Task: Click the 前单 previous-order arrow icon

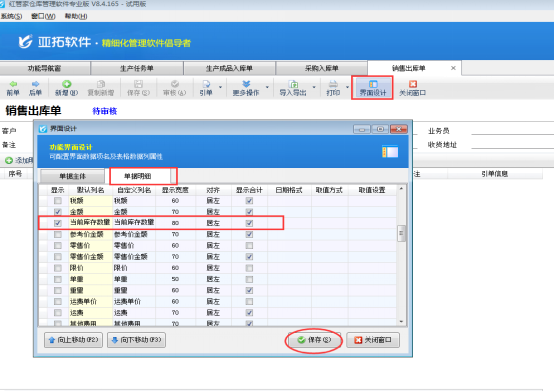Action: tap(13, 84)
